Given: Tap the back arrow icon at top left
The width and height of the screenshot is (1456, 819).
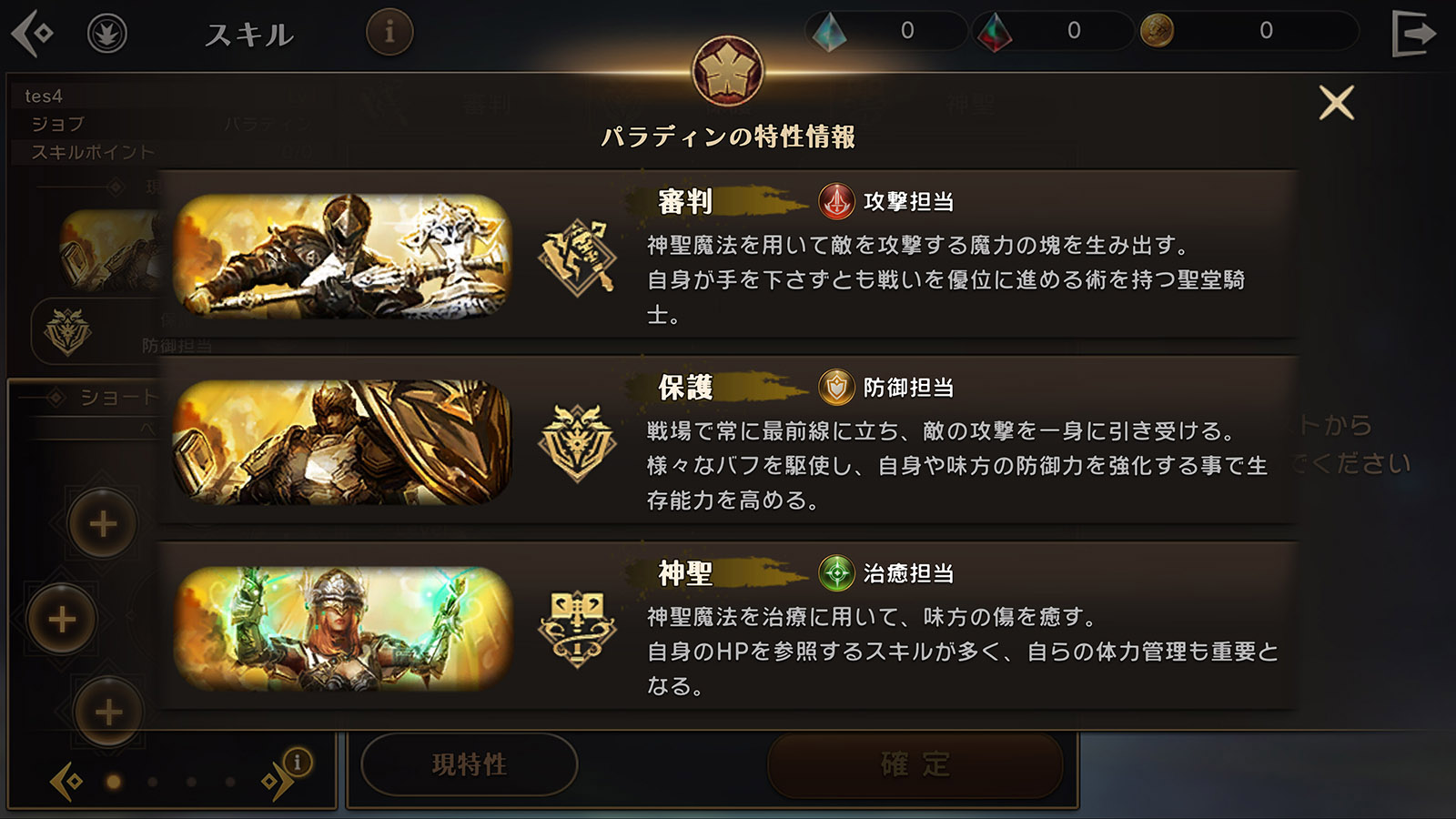Looking at the screenshot, I should 33,34.
